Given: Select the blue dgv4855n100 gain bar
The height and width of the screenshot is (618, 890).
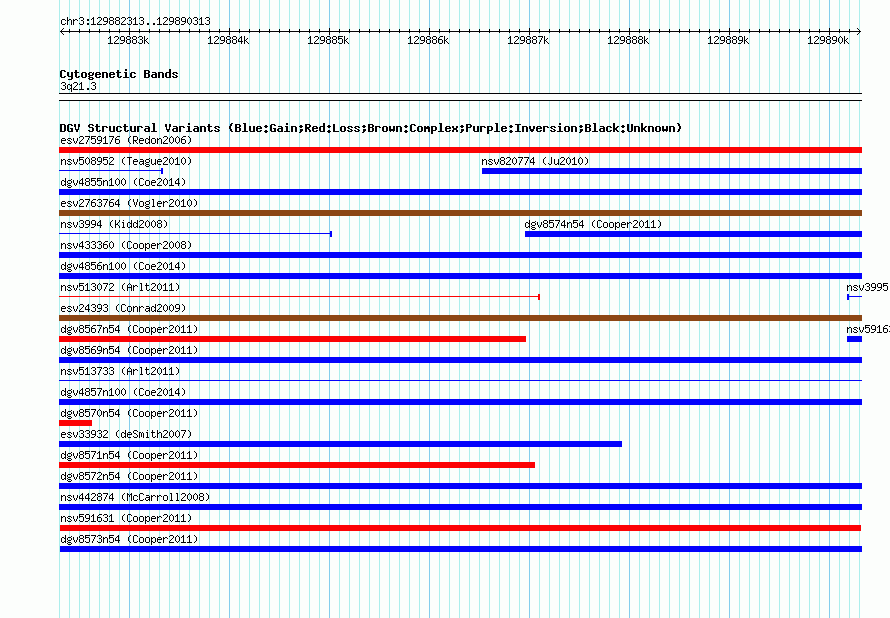Looking at the screenshot, I should pyautogui.click(x=460, y=192).
